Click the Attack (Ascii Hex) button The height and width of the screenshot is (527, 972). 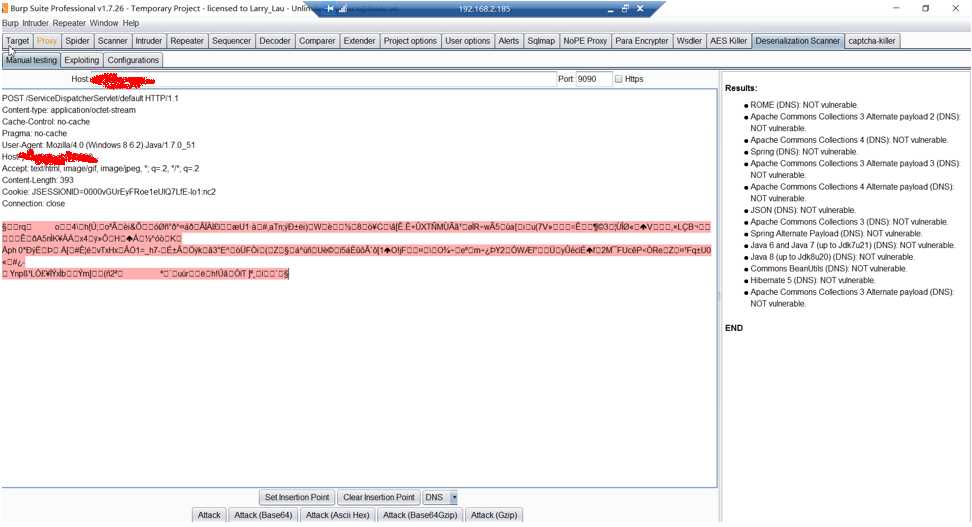(337, 515)
